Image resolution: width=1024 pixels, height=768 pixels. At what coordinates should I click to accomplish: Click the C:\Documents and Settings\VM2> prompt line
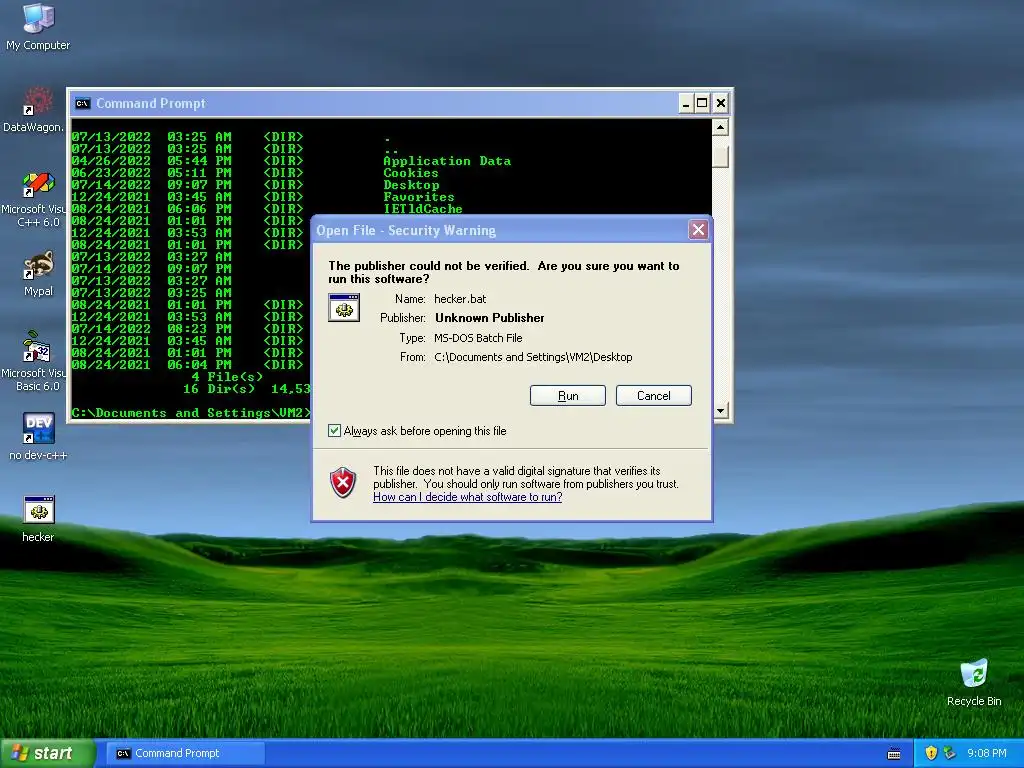[x=191, y=413]
